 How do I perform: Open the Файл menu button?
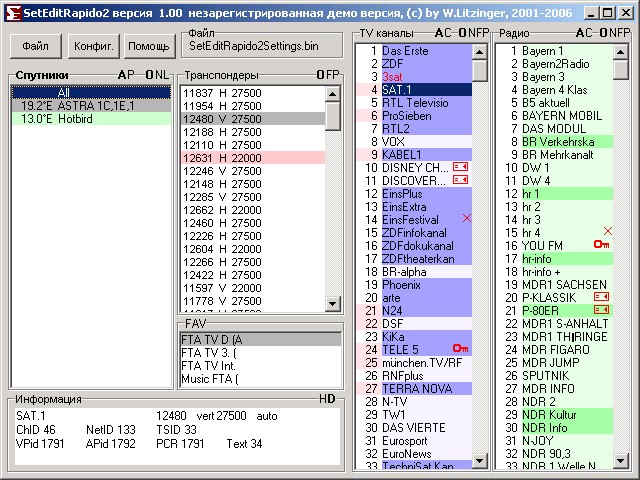point(35,46)
